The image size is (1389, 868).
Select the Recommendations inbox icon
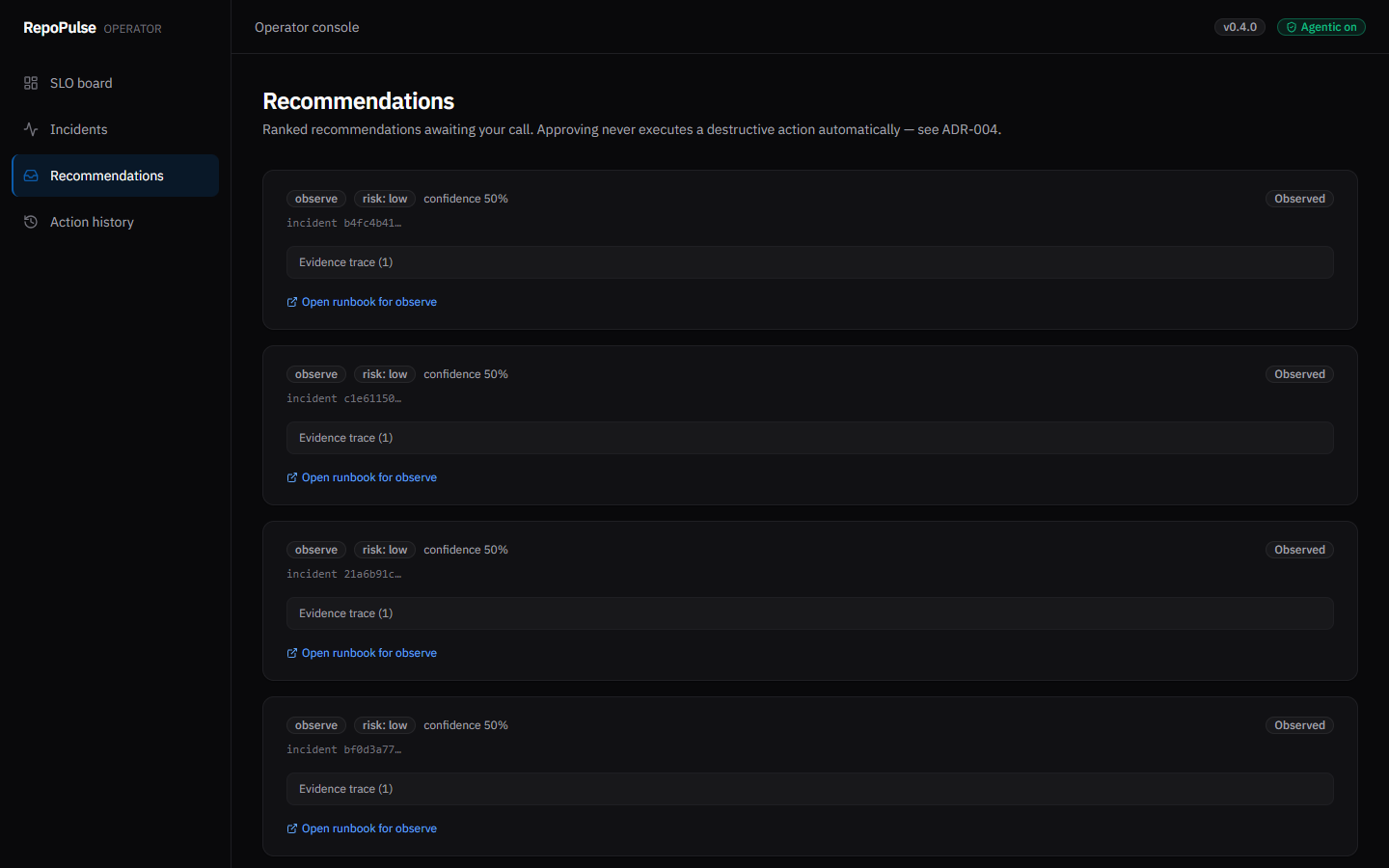(x=30, y=175)
